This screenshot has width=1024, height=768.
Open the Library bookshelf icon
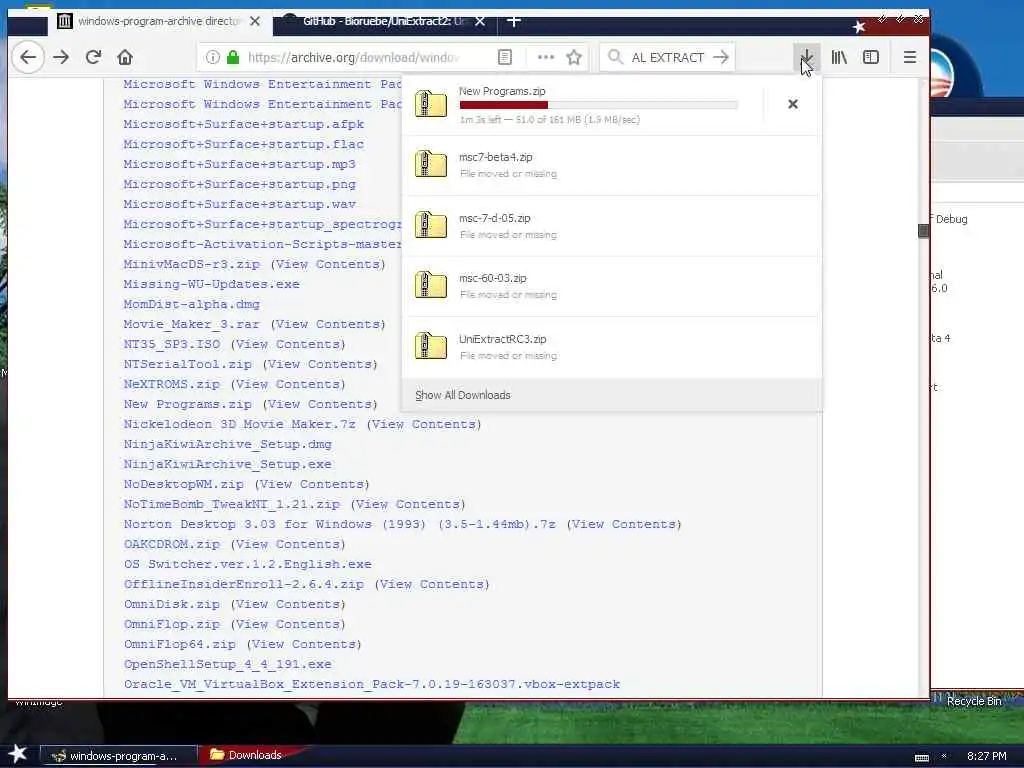pos(839,57)
